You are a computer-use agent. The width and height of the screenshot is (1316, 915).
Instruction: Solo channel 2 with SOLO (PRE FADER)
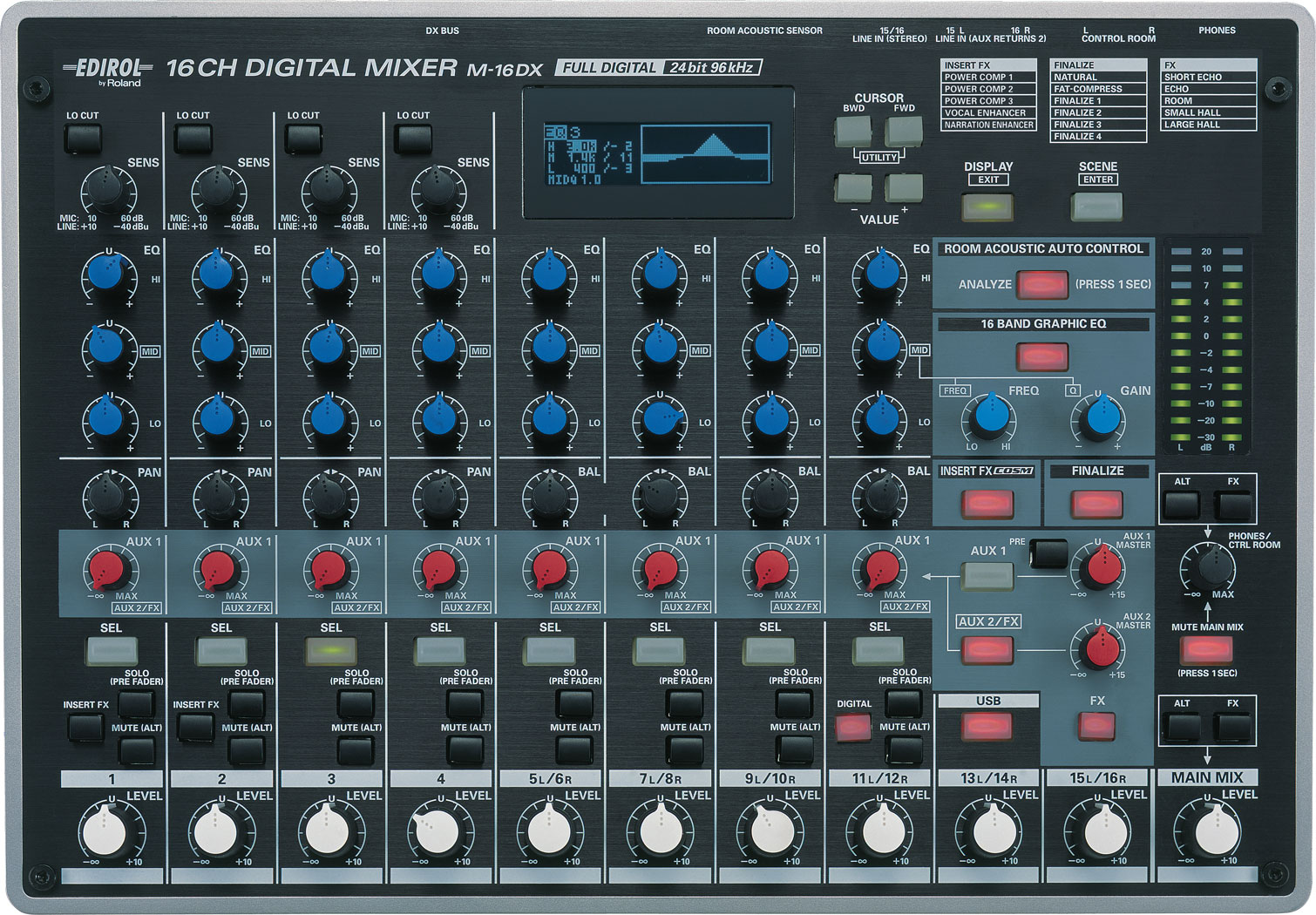click(x=247, y=703)
